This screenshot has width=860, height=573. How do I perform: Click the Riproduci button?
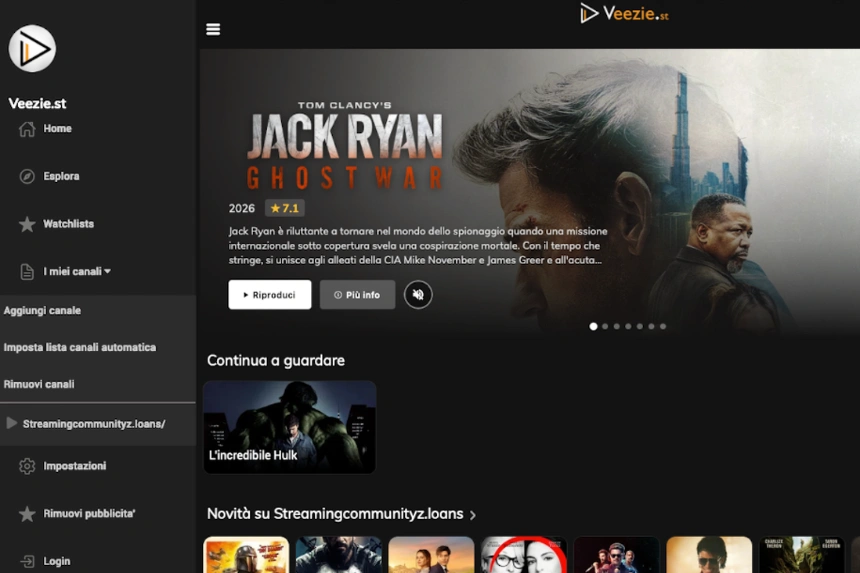(270, 294)
